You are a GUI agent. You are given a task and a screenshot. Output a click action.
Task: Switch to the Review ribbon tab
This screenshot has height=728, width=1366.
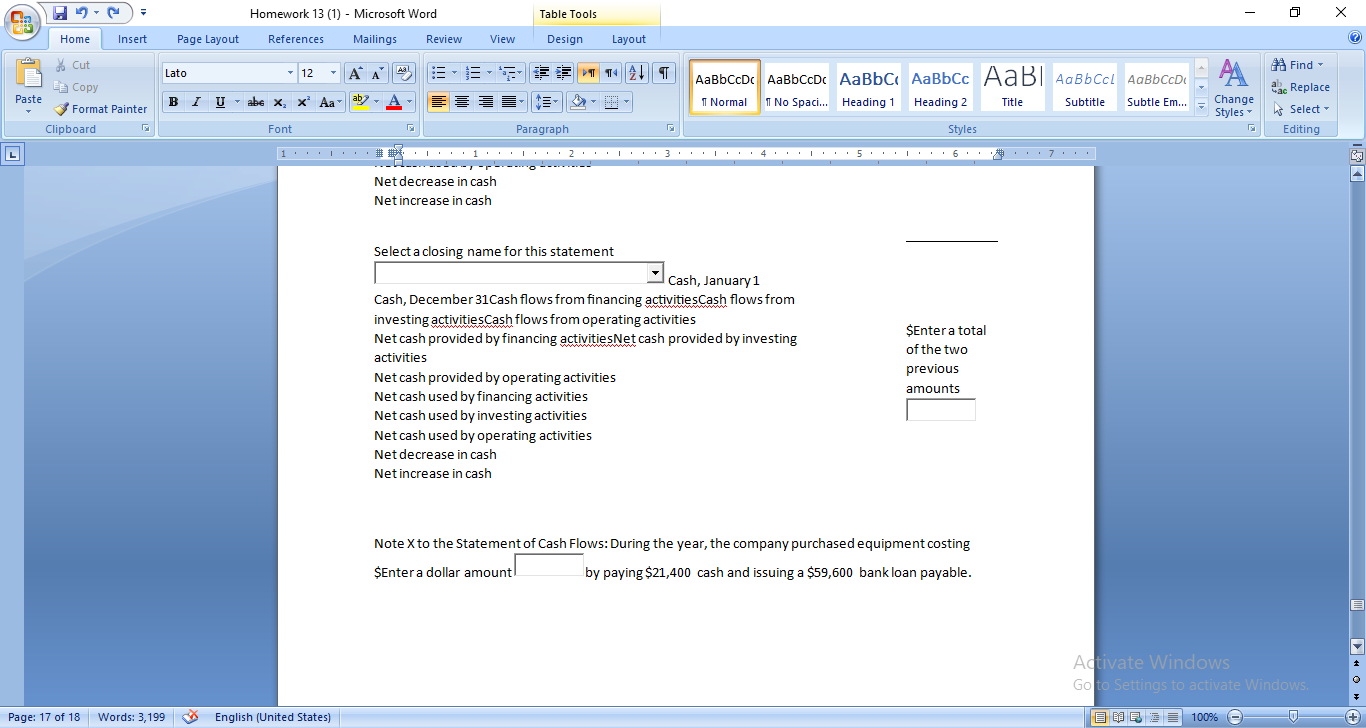click(x=443, y=39)
